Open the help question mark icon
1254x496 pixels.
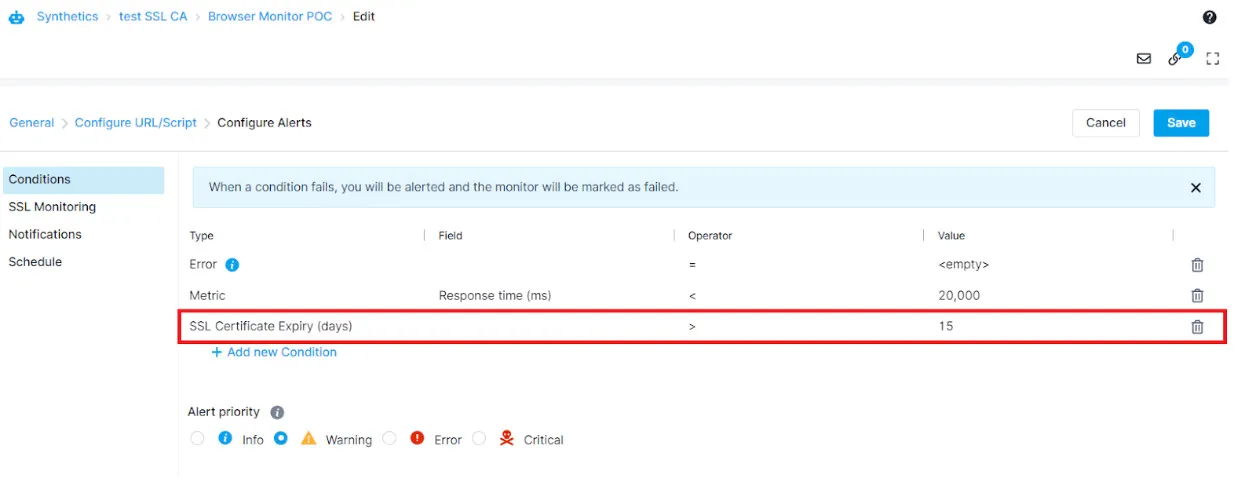(1209, 17)
